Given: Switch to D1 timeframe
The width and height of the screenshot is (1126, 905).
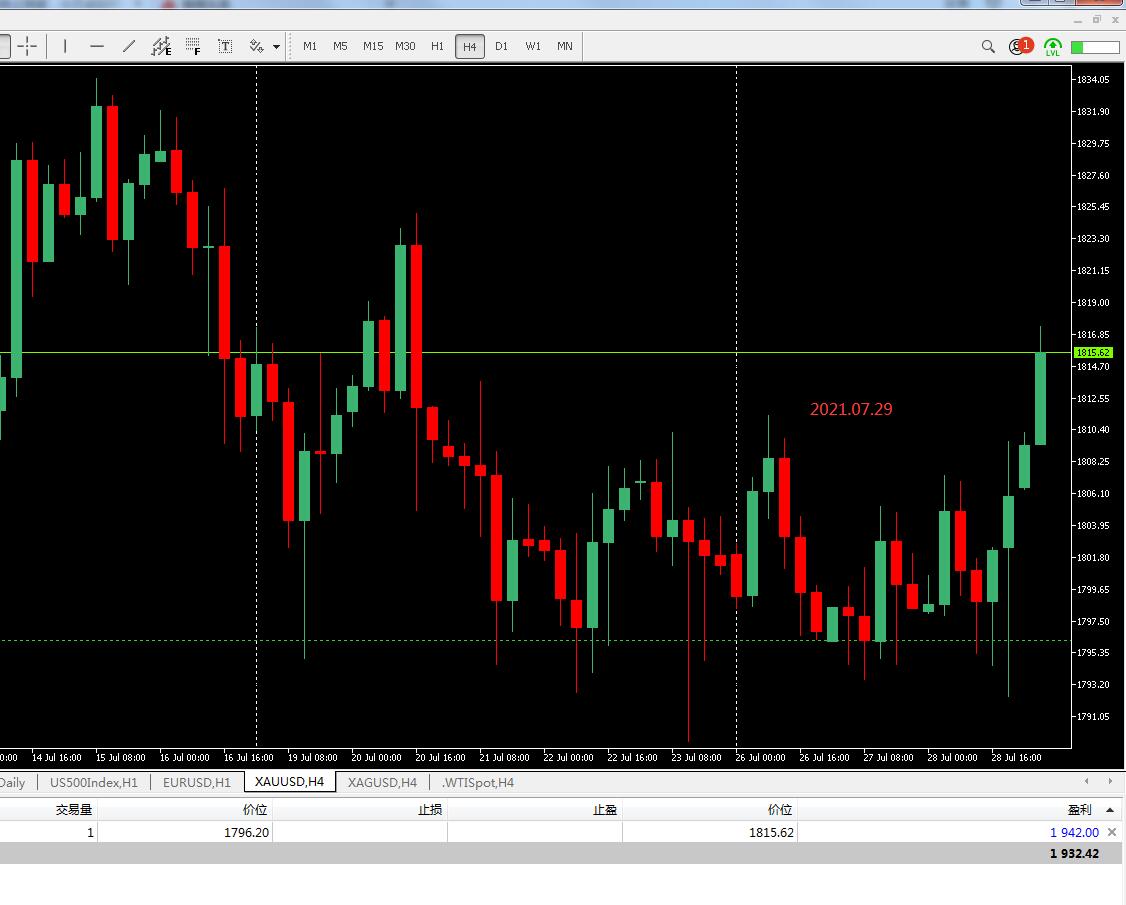Looking at the screenshot, I should (x=501, y=47).
